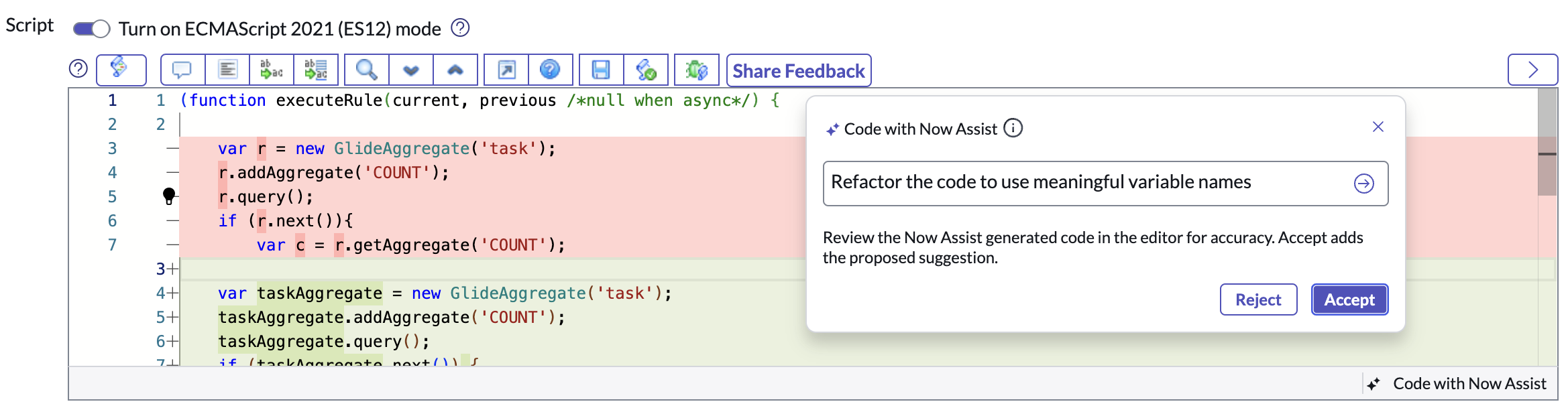Image resolution: width=1568 pixels, height=416 pixels.
Task: Submit the prompt with the arrow icon
Action: [x=1364, y=183]
